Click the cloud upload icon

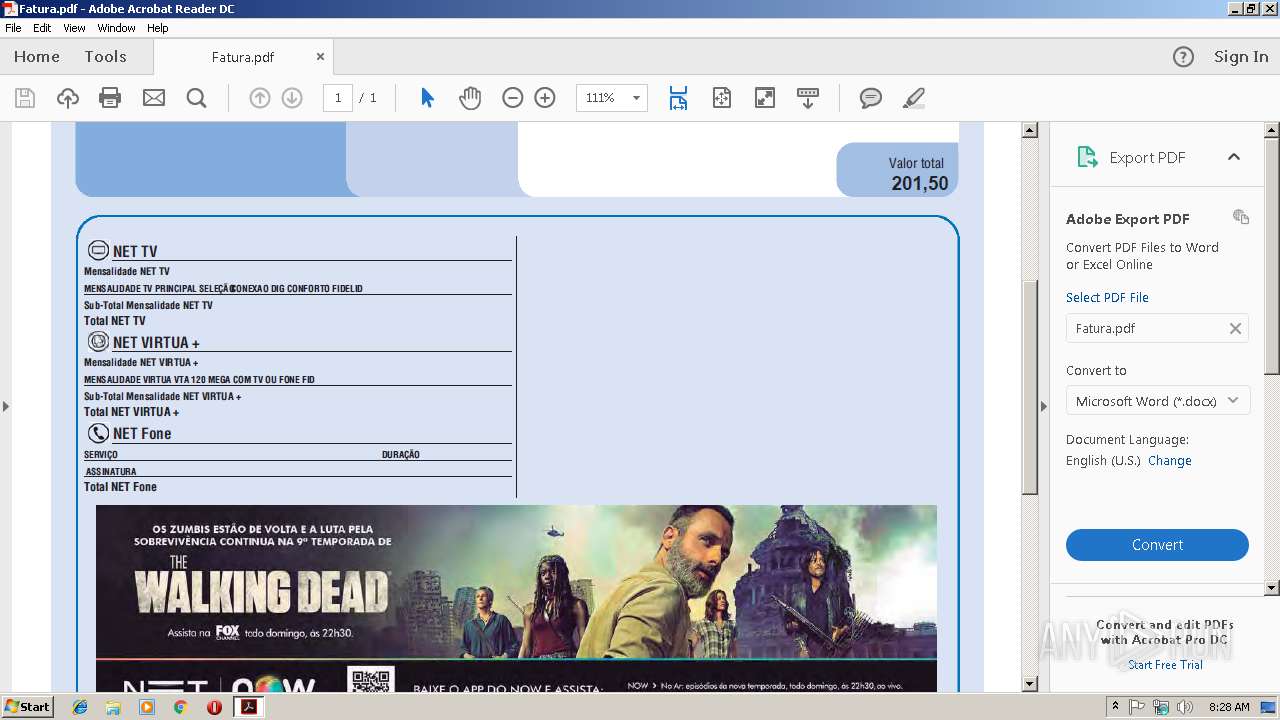(x=68, y=98)
